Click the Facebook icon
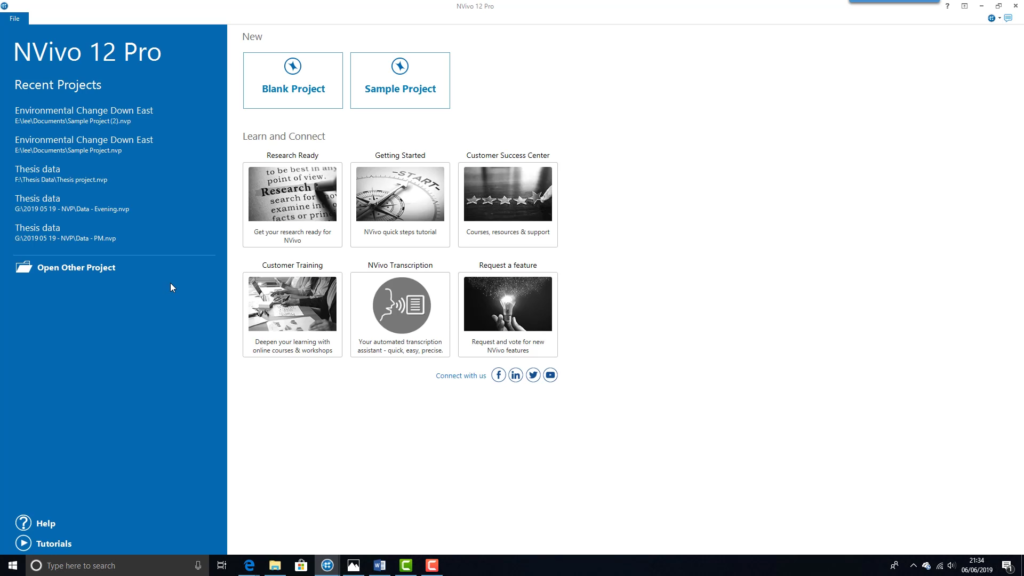 point(498,375)
